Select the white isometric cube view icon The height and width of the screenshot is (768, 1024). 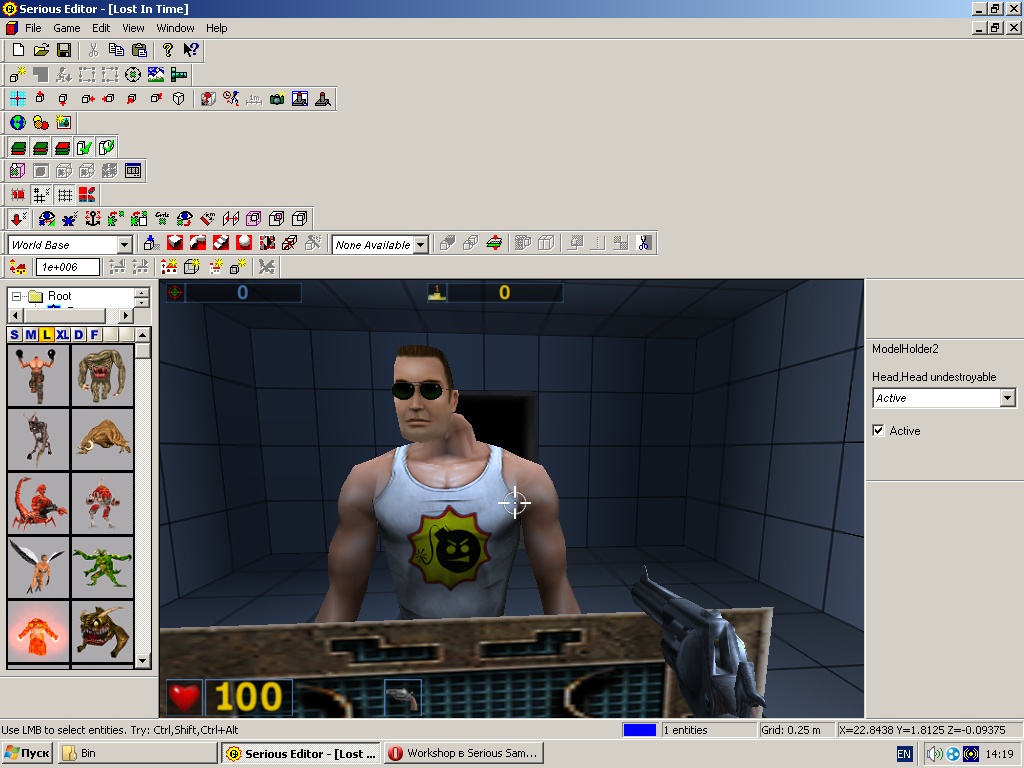pos(178,99)
